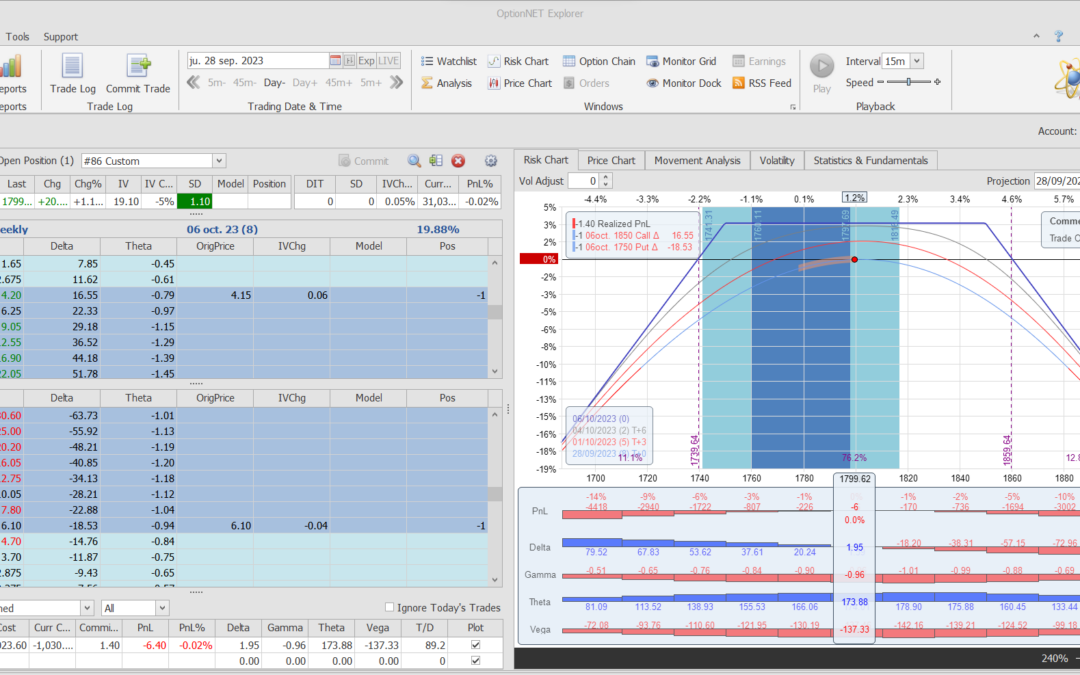Click the red delete position icon
Image resolution: width=1080 pixels, height=675 pixels.
(x=458, y=161)
